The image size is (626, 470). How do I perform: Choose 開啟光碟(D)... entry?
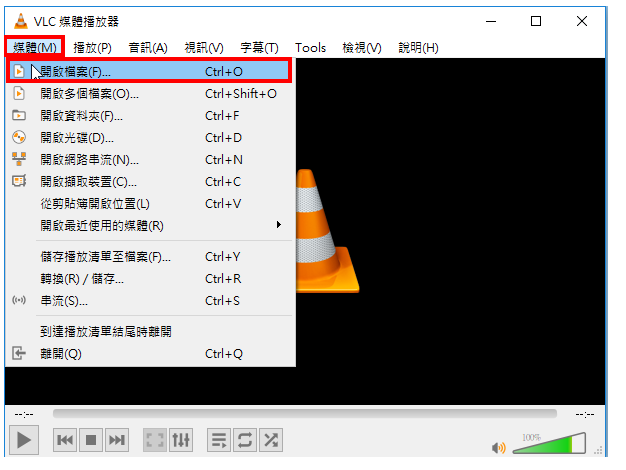(x=150, y=137)
